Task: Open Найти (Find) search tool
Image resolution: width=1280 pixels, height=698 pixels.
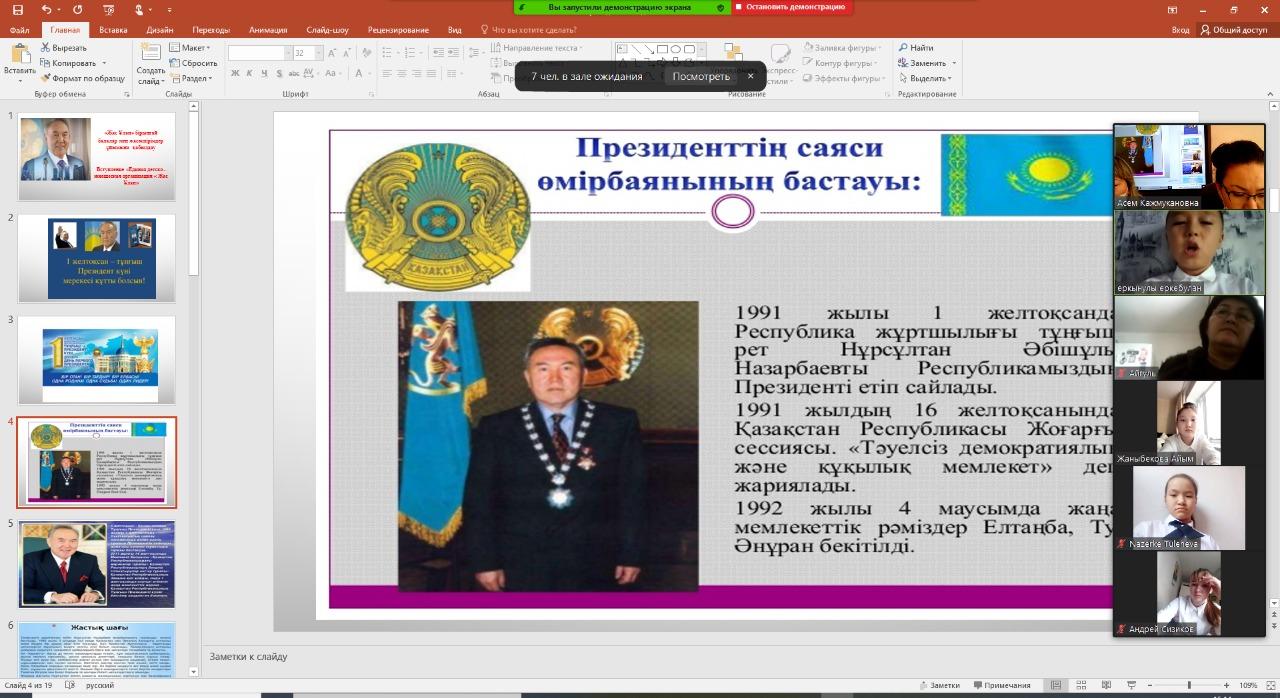Action: [916, 48]
